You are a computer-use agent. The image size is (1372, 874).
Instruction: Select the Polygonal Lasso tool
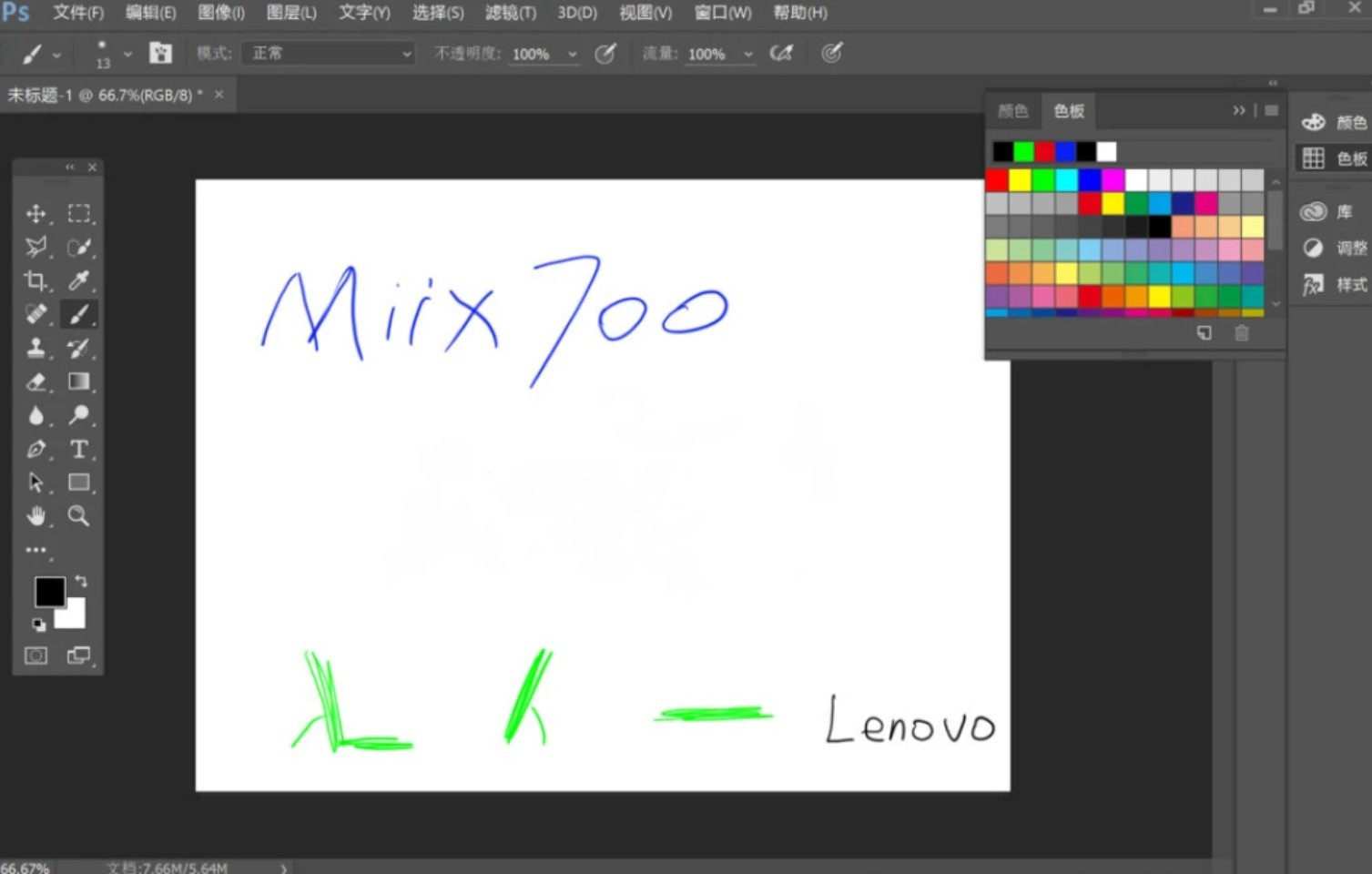click(36, 247)
